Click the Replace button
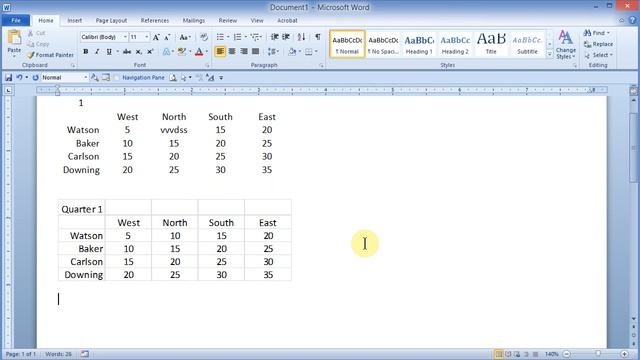Image resolution: width=640 pixels, height=360 pixels. click(x=598, y=44)
